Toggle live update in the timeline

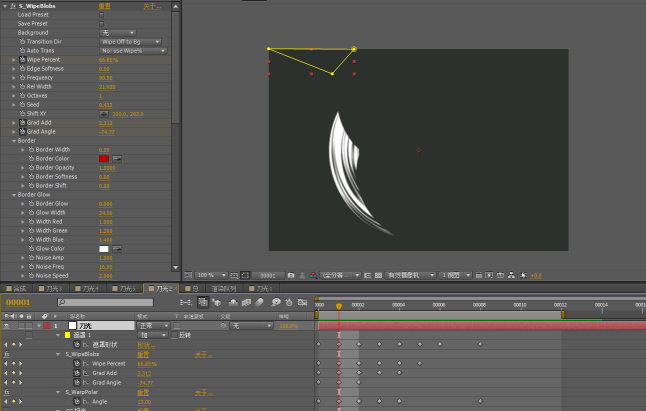pos(203,303)
